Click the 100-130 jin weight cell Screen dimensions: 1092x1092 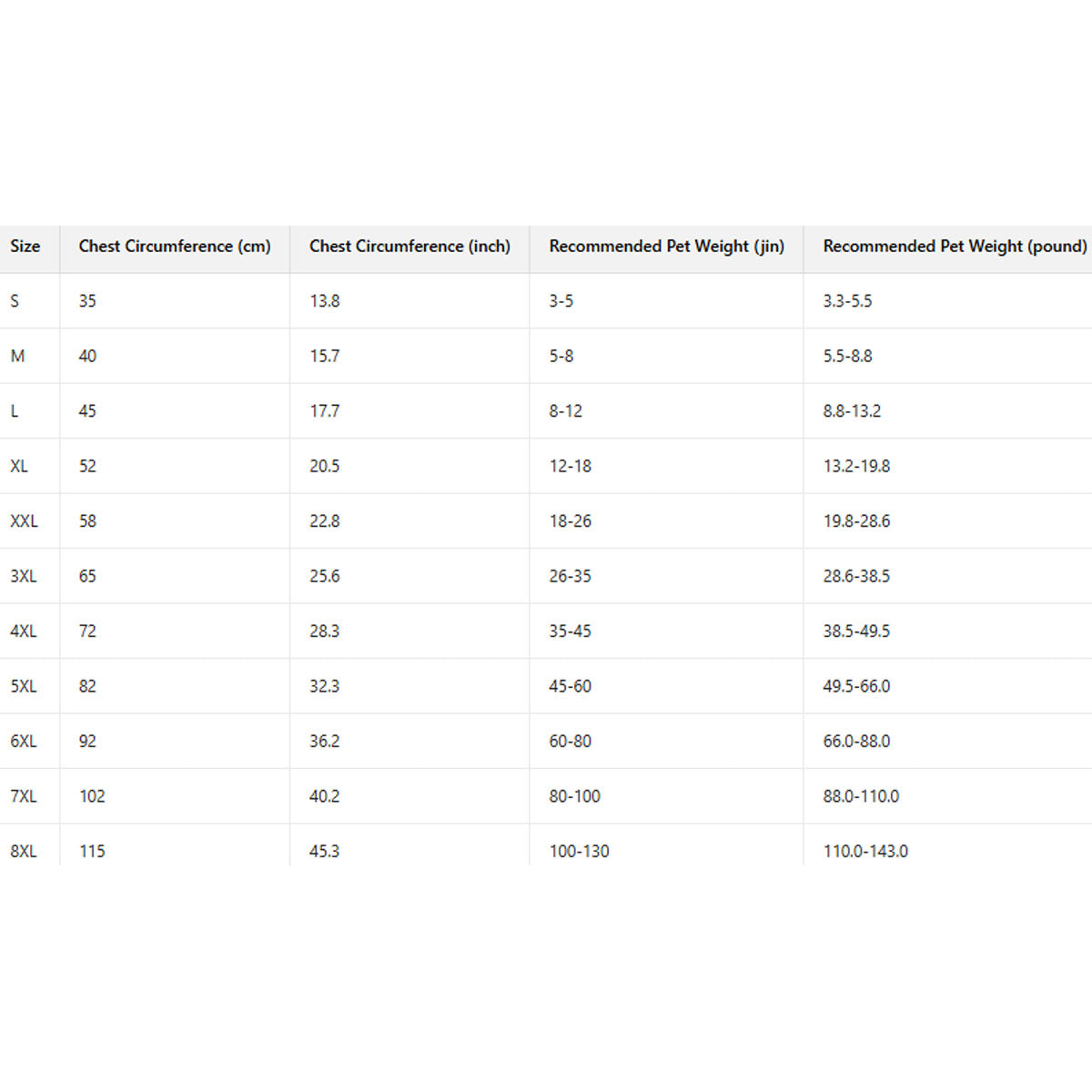pyautogui.click(x=579, y=852)
